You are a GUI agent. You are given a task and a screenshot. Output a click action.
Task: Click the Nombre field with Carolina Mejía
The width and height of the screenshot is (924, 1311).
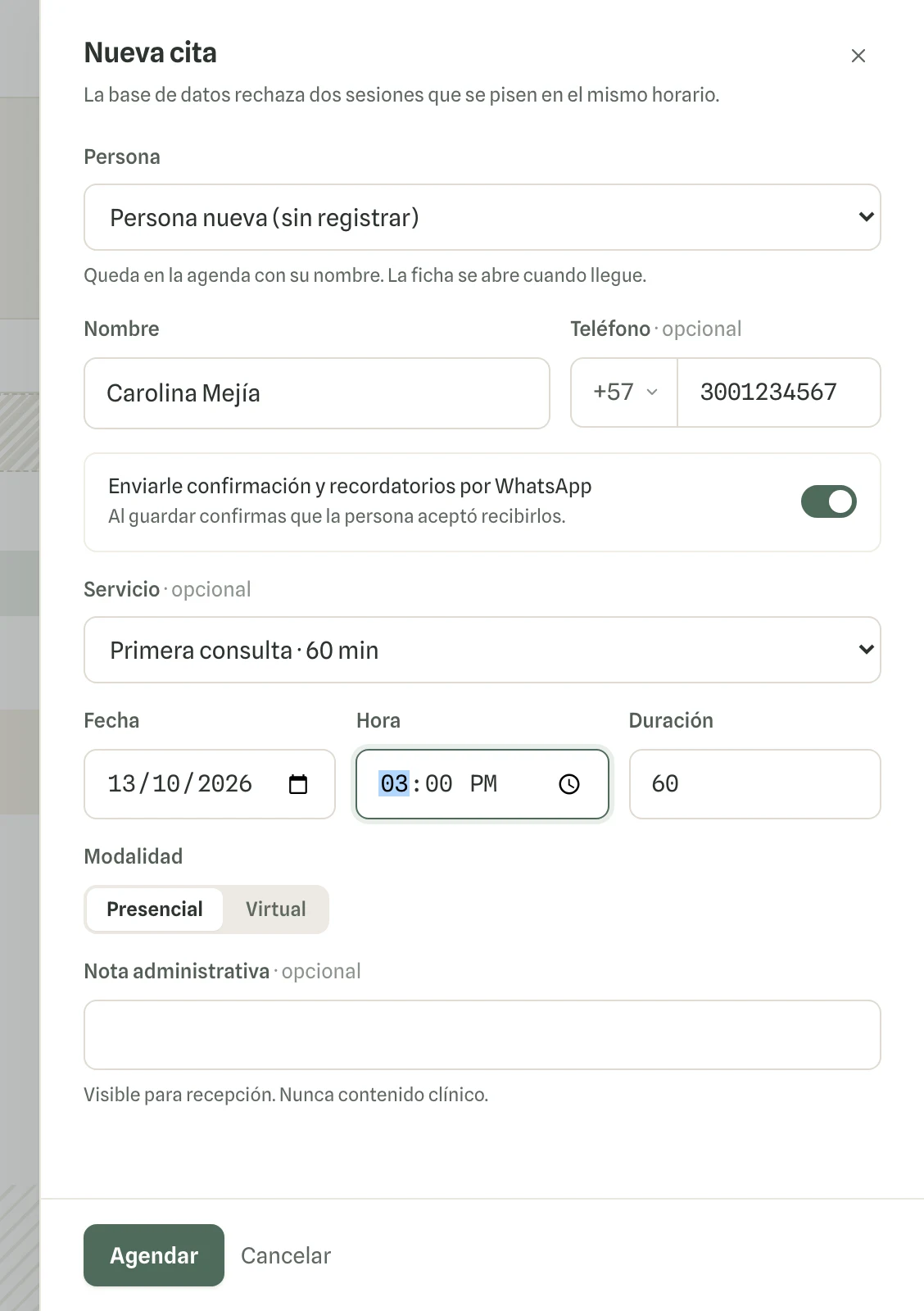[x=317, y=393]
